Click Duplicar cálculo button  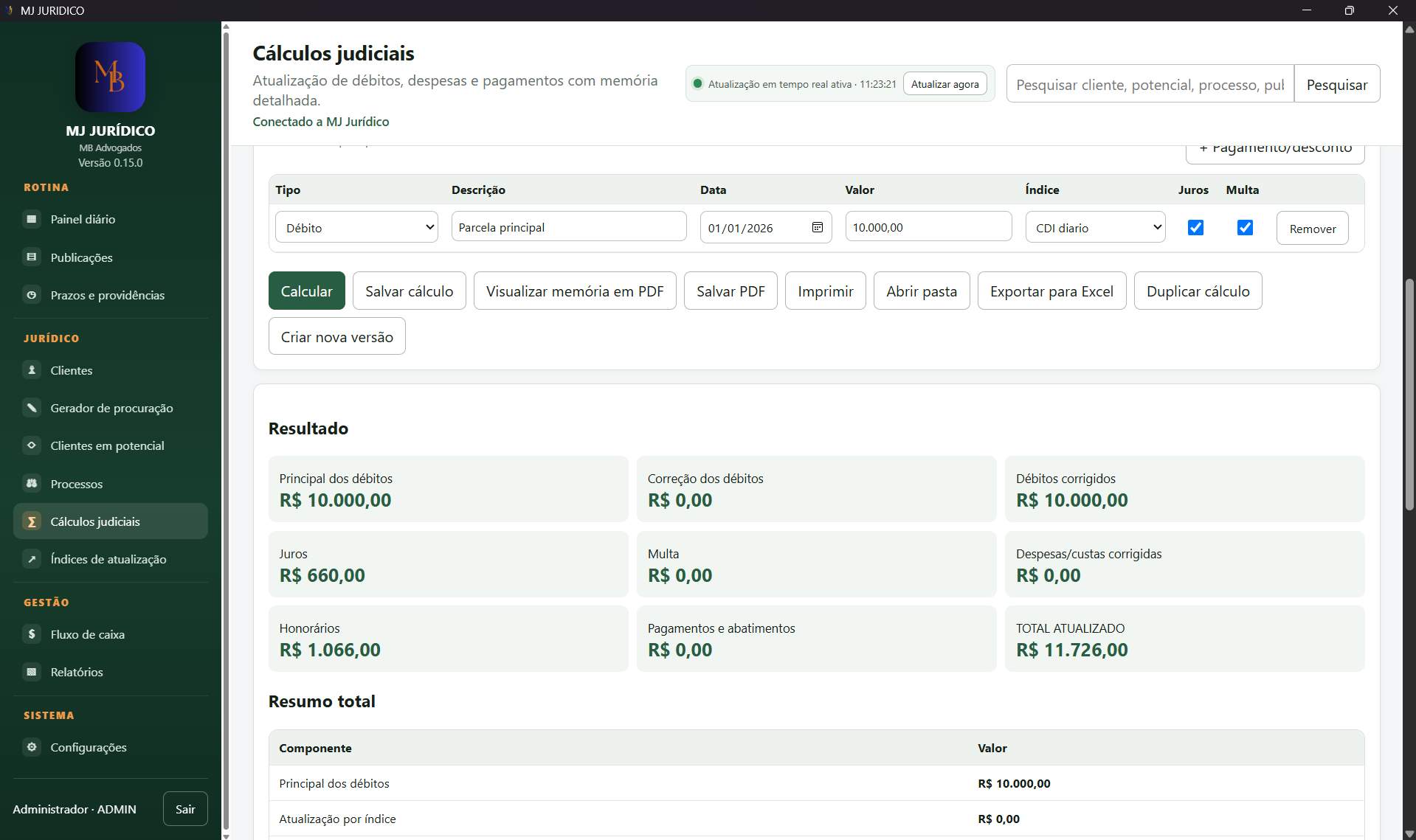tap(1198, 291)
